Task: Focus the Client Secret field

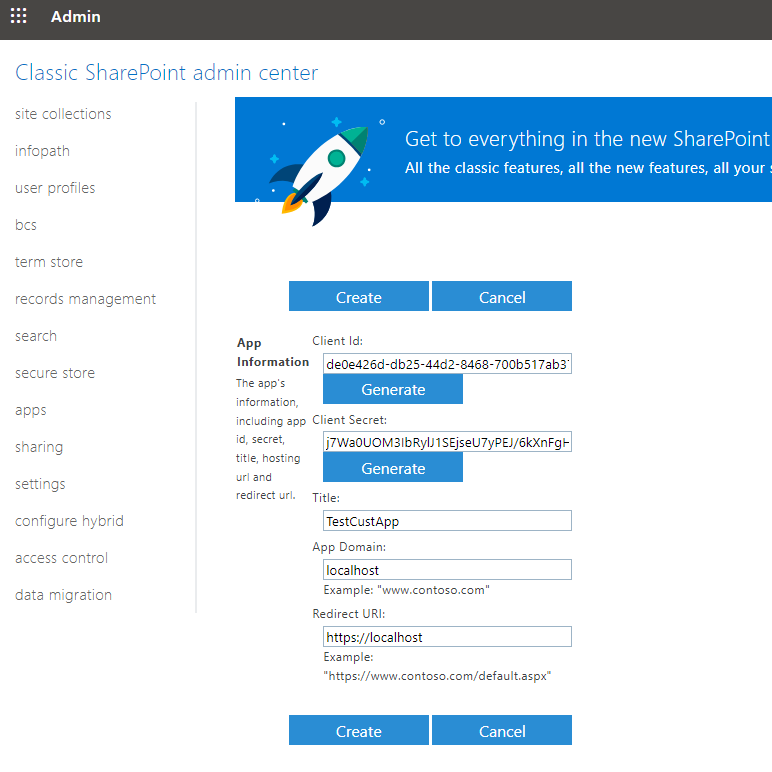Action: pos(448,442)
